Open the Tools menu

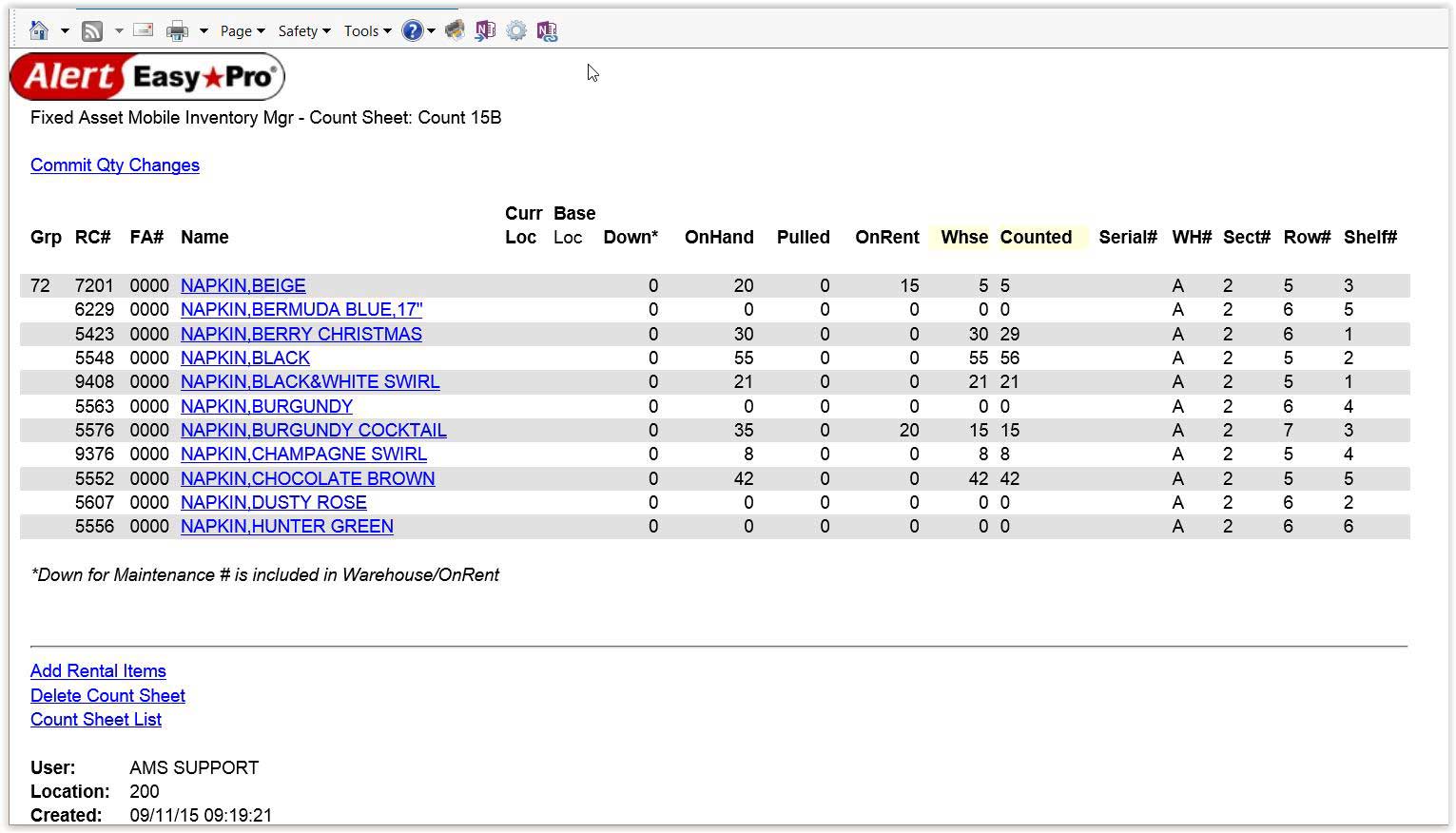pyautogui.click(x=367, y=31)
